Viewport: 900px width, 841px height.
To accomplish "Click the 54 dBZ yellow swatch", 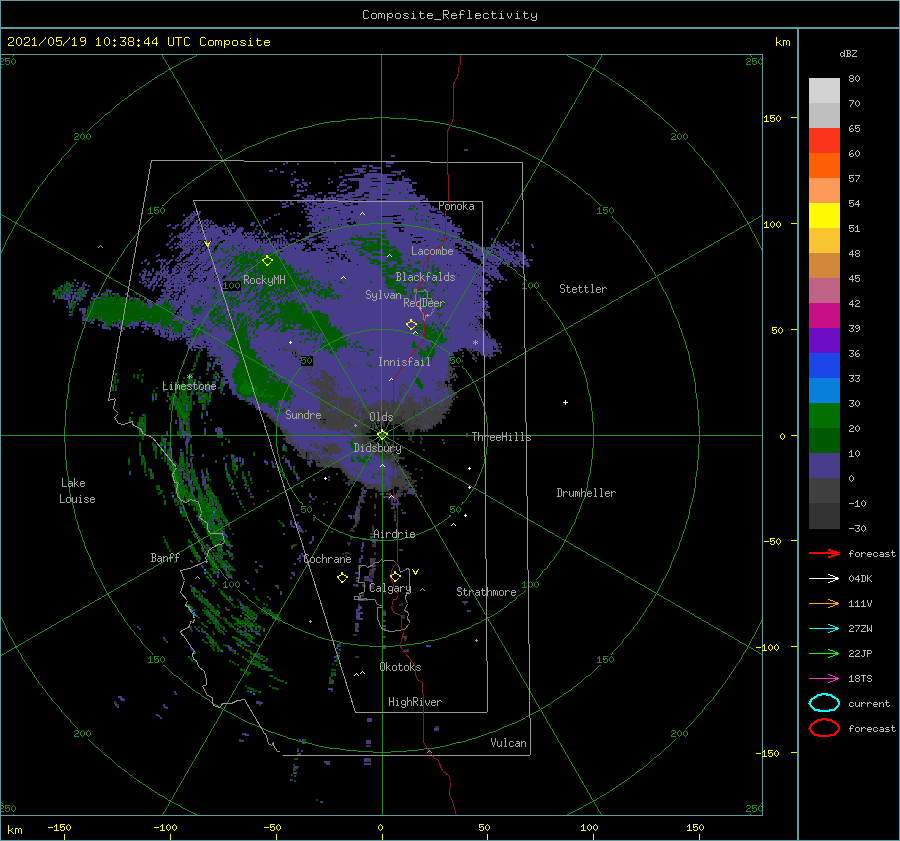I will [824, 215].
